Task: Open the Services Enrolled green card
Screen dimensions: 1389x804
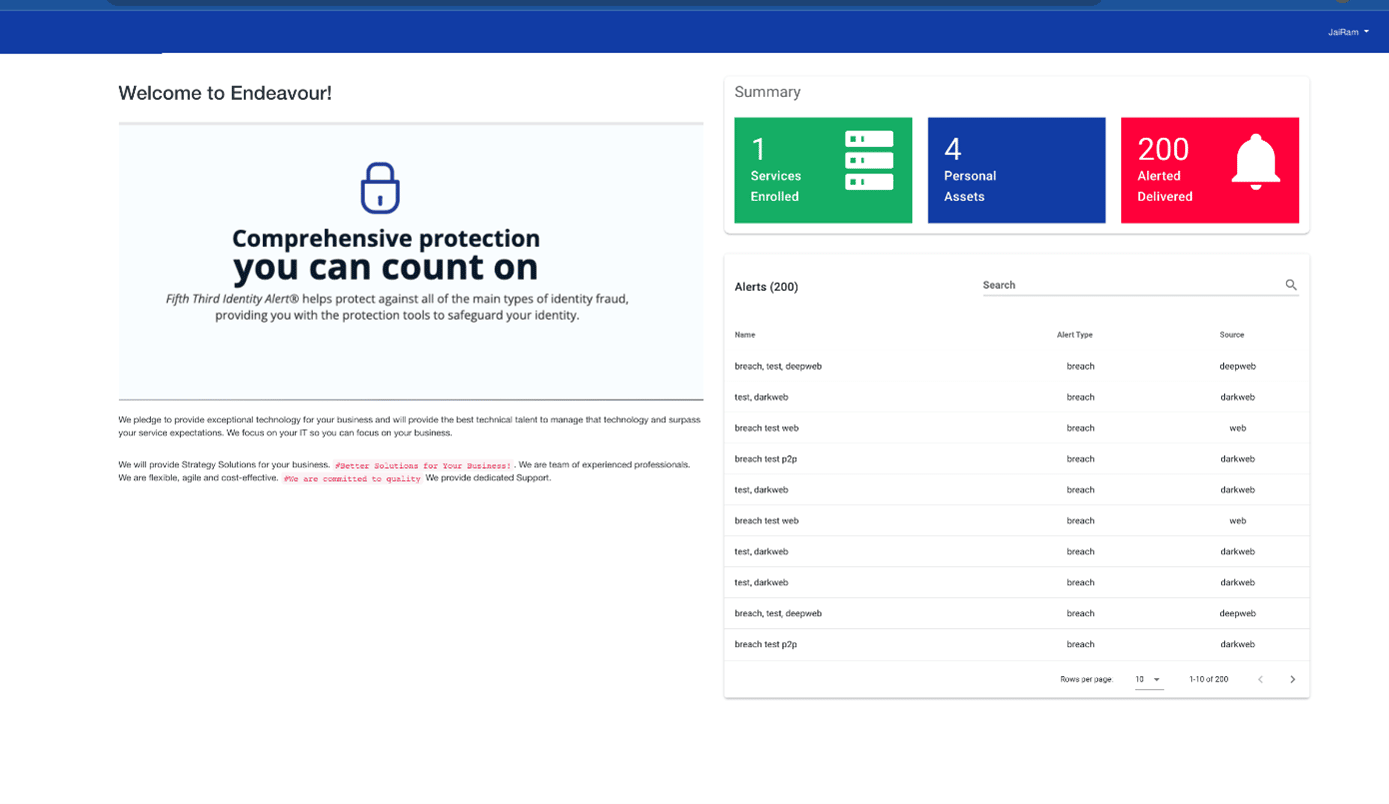Action: tap(823, 170)
